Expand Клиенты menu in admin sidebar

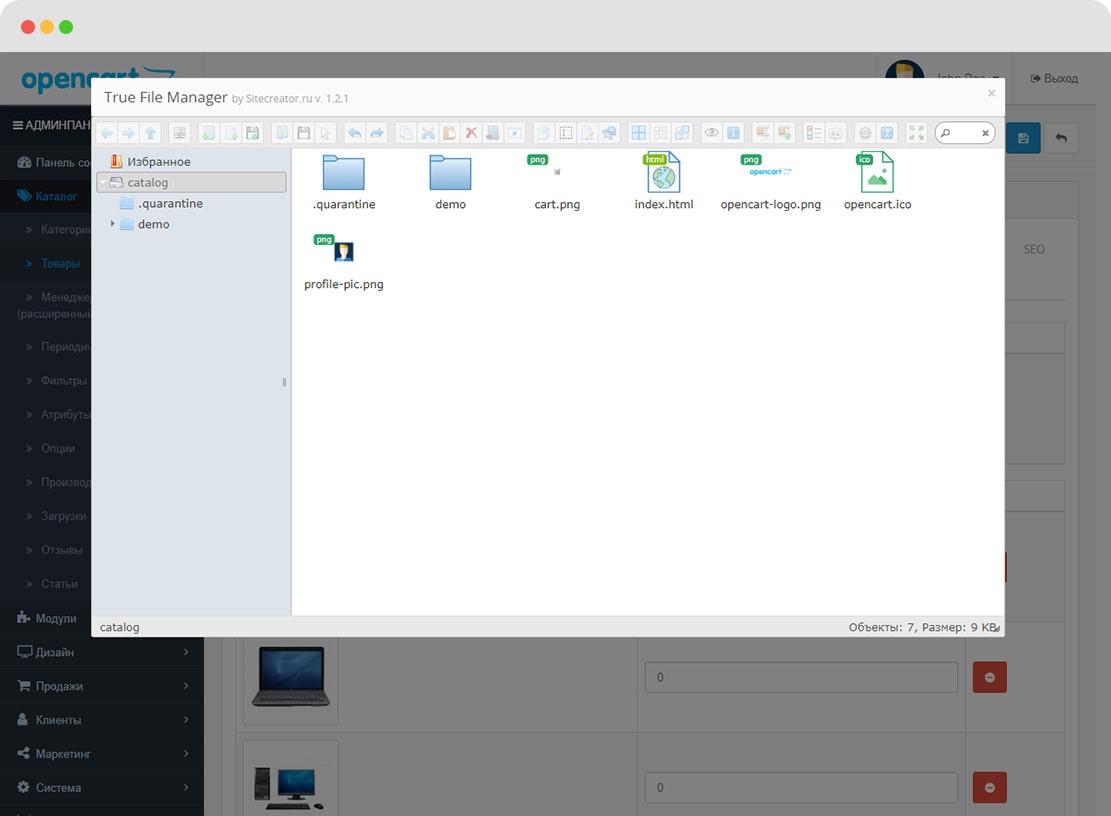(x=102, y=720)
